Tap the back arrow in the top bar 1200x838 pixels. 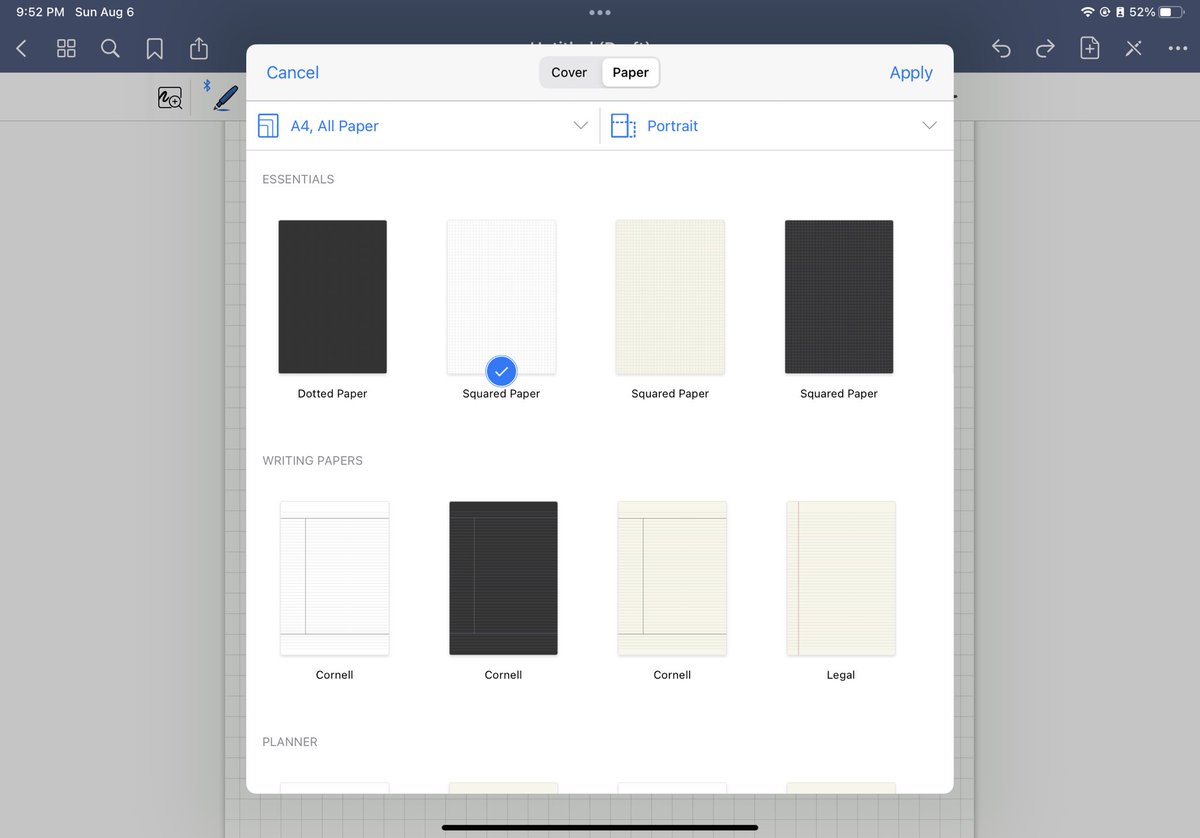[x=22, y=48]
